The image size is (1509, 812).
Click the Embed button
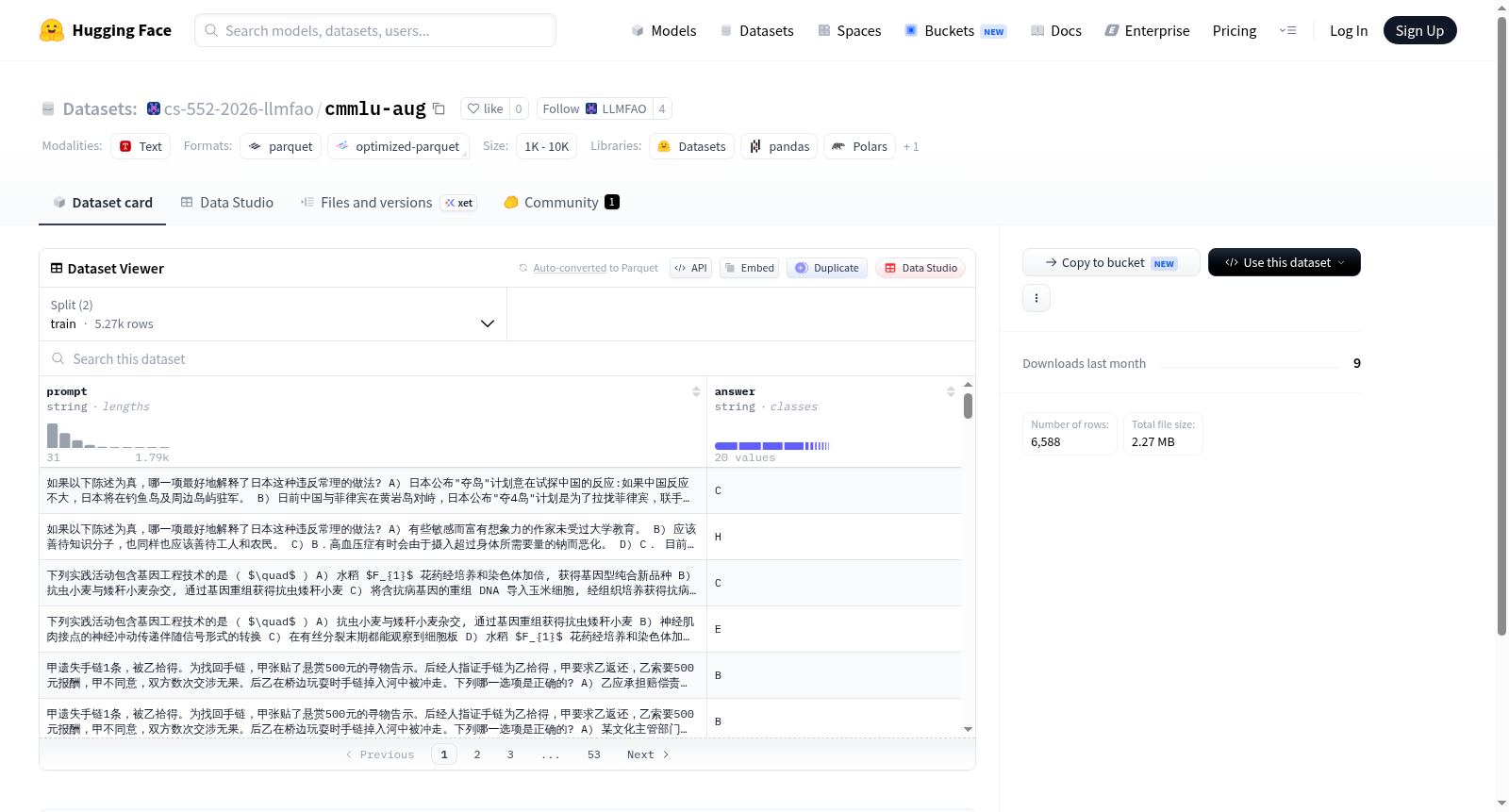pyautogui.click(x=749, y=268)
